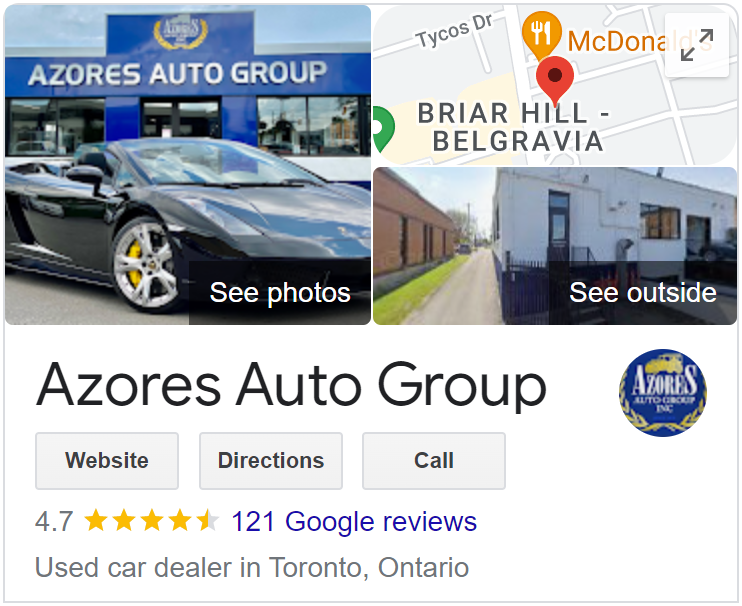Click the Call button

434,461
